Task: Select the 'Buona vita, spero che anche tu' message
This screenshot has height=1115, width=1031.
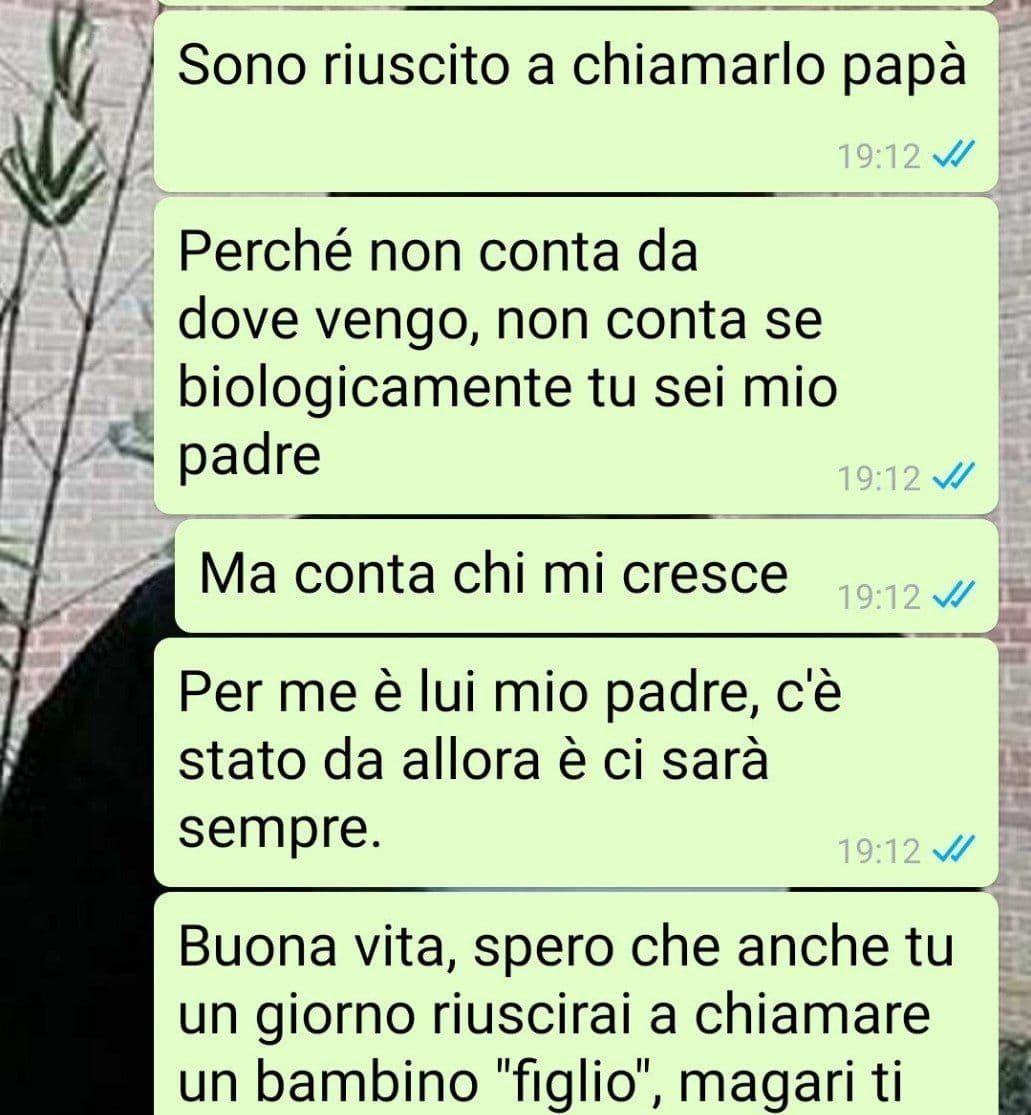Action: [x=576, y=1004]
